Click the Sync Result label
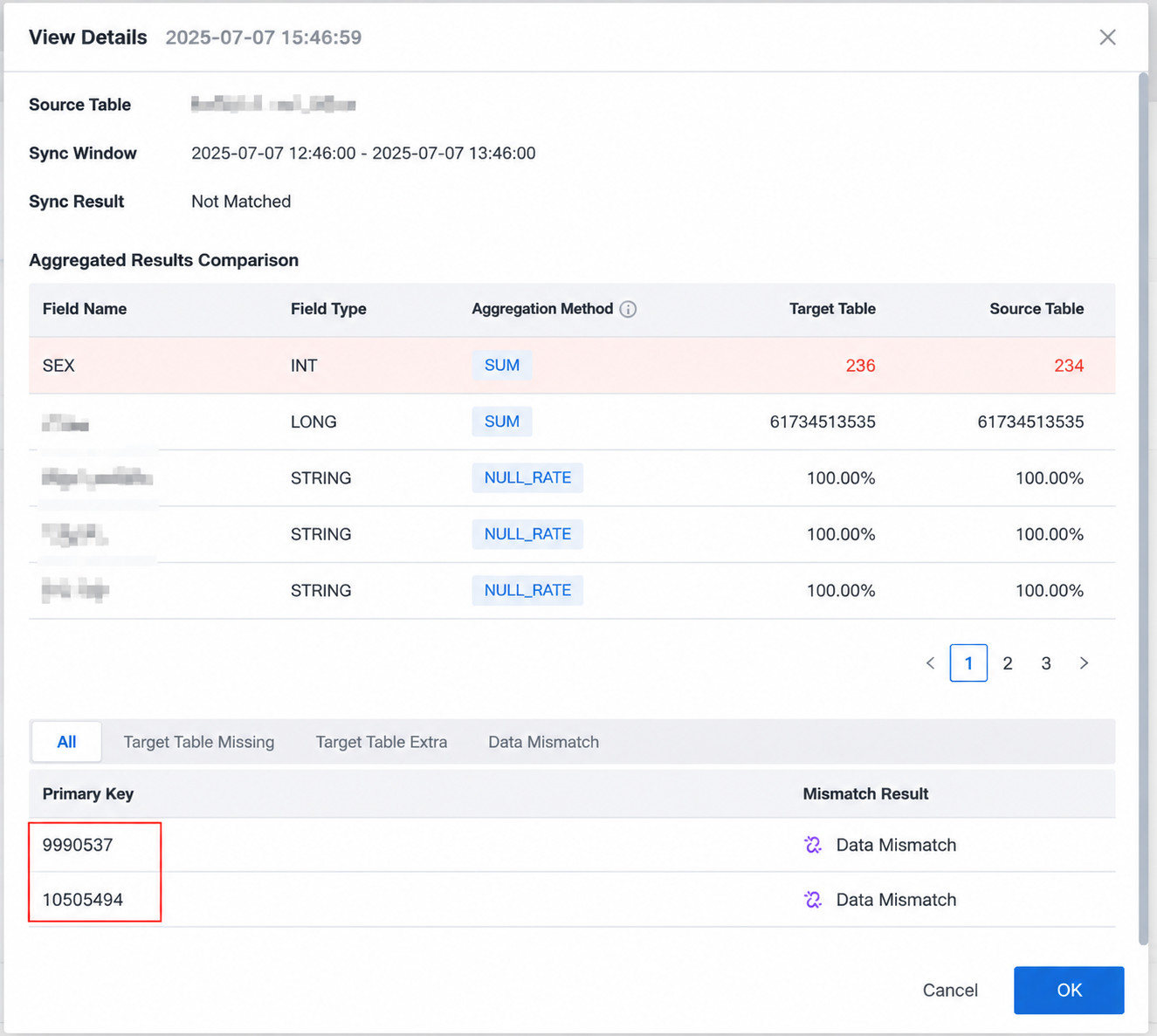This screenshot has height=1036, width=1157. coord(77,202)
